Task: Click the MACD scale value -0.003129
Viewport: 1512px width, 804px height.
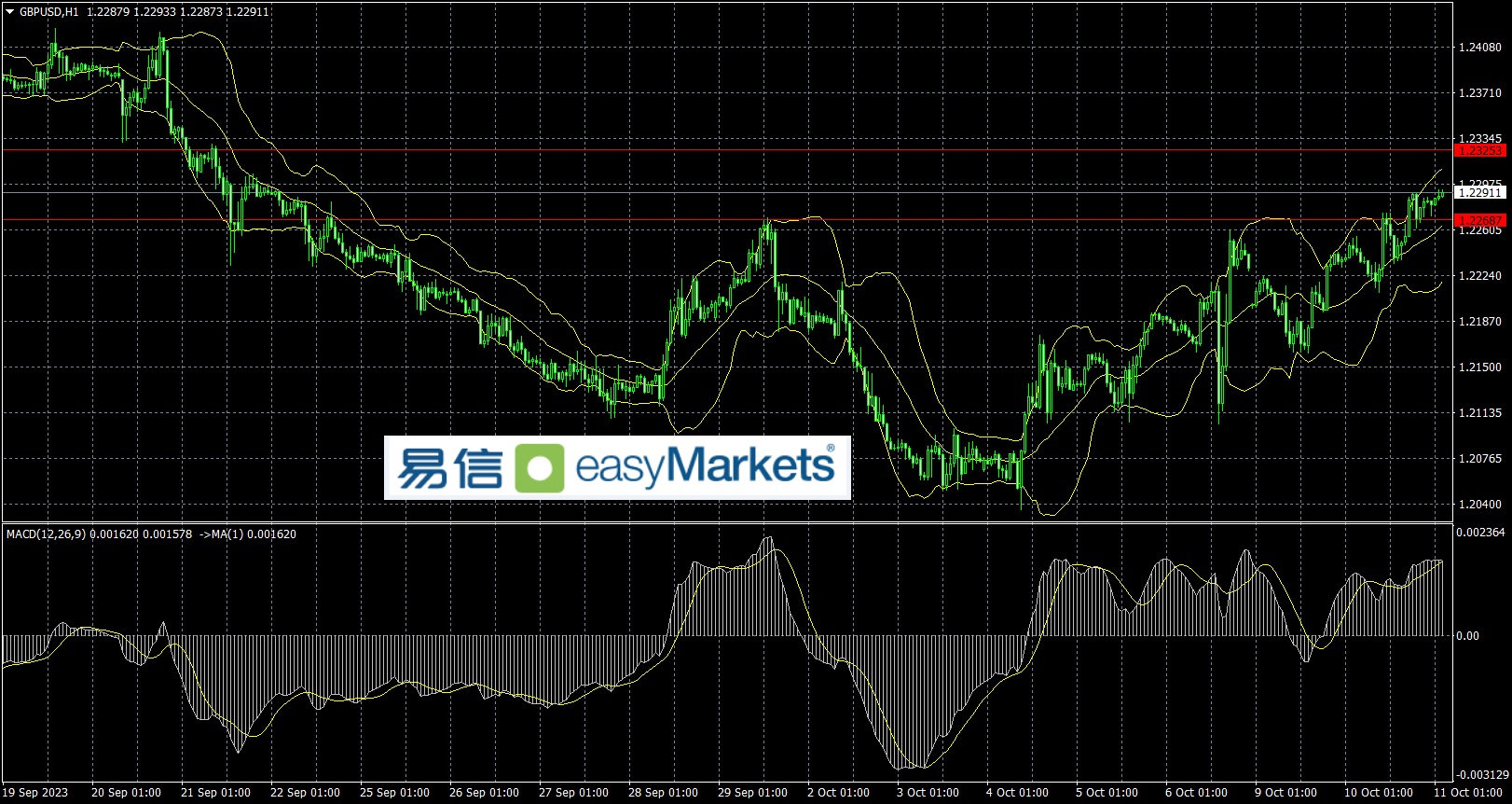Action: pyautogui.click(x=1483, y=775)
